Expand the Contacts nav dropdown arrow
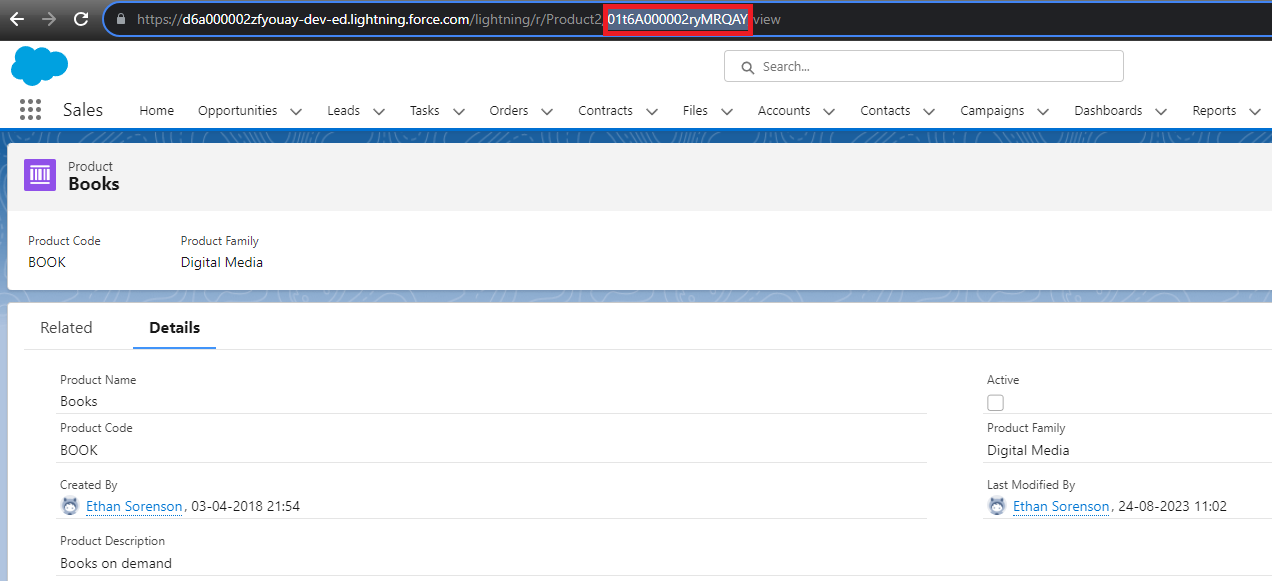Image resolution: width=1272 pixels, height=581 pixels. (929, 111)
